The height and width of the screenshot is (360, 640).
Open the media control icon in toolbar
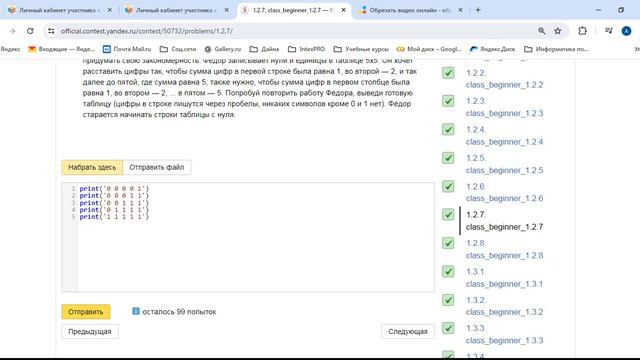point(609,31)
